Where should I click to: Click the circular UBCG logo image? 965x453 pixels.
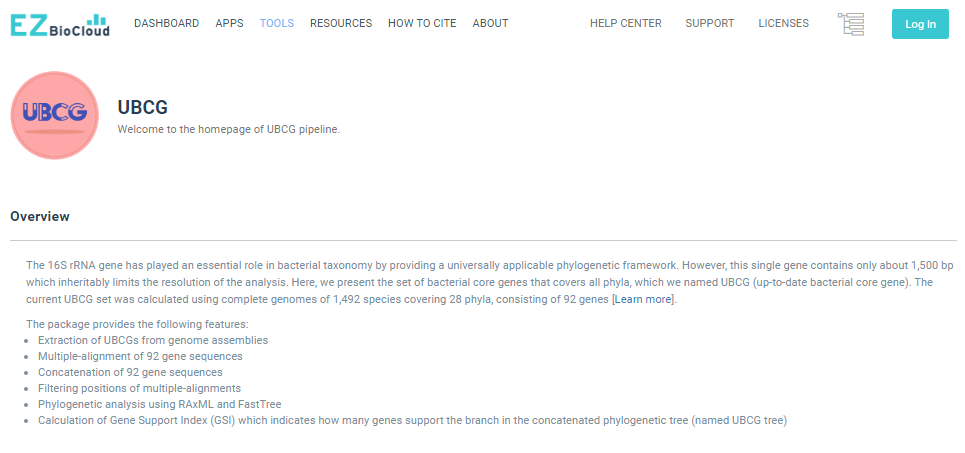[54, 115]
